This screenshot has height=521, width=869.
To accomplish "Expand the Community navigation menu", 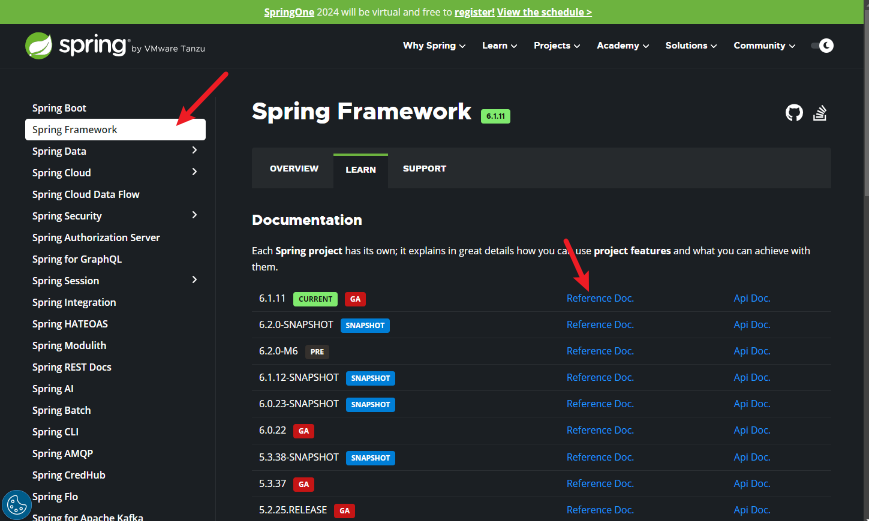I will (x=764, y=45).
